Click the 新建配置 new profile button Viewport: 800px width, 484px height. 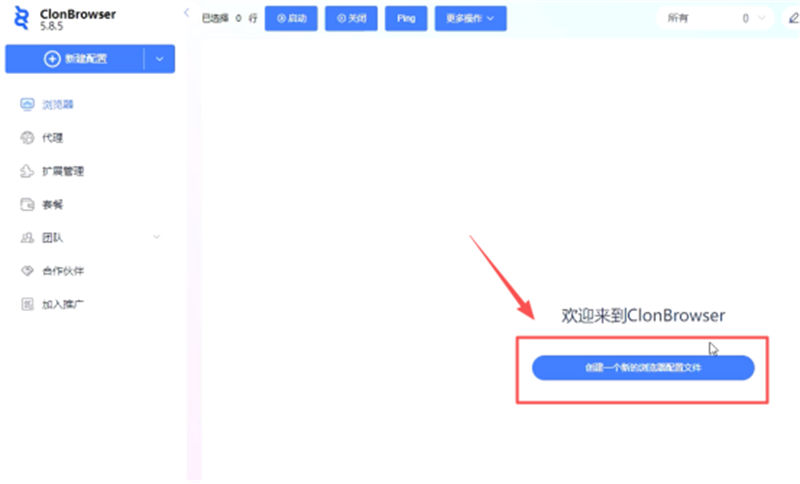coord(75,59)
